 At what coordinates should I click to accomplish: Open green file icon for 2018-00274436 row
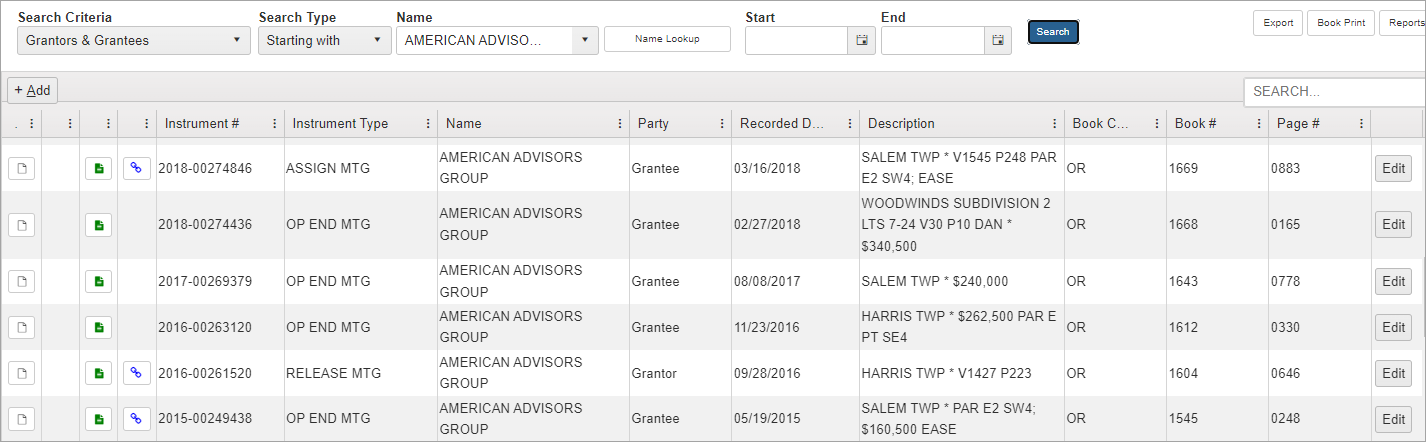tap(98, 225)
